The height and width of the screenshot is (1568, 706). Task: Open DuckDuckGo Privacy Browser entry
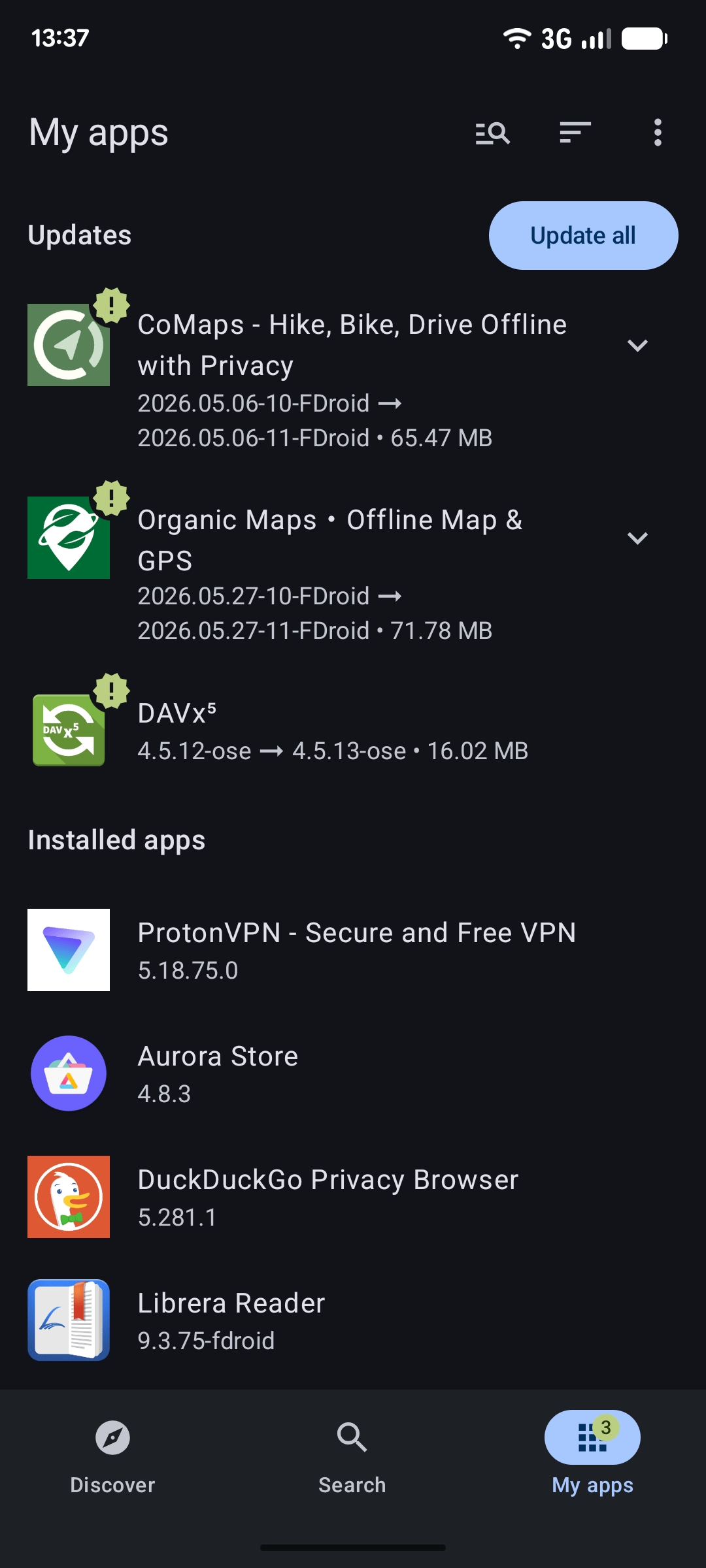click(353, 1197)
